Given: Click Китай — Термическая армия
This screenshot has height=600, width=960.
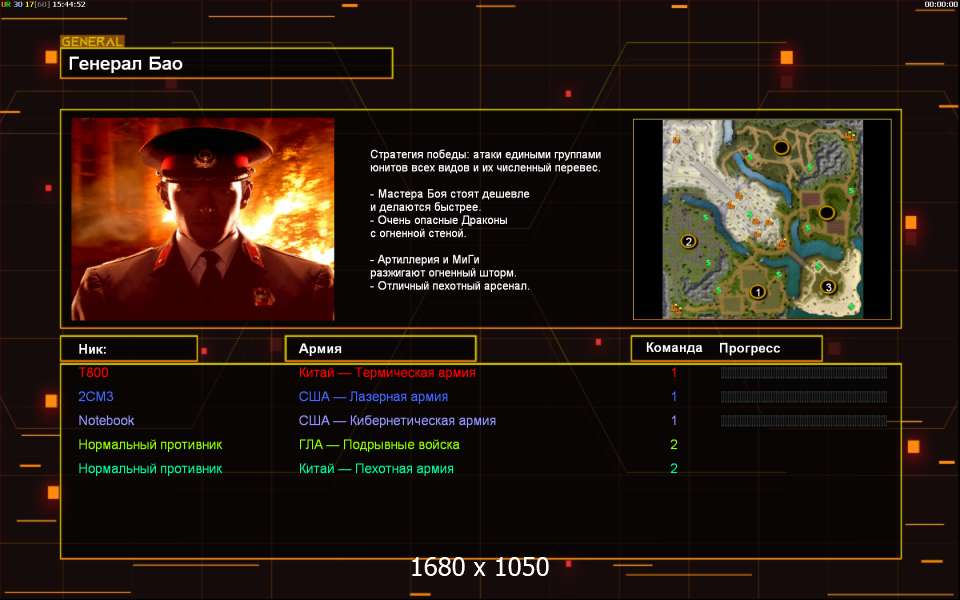Looking at the screenshot, I should pyautogui.click(x=387, y=372).
